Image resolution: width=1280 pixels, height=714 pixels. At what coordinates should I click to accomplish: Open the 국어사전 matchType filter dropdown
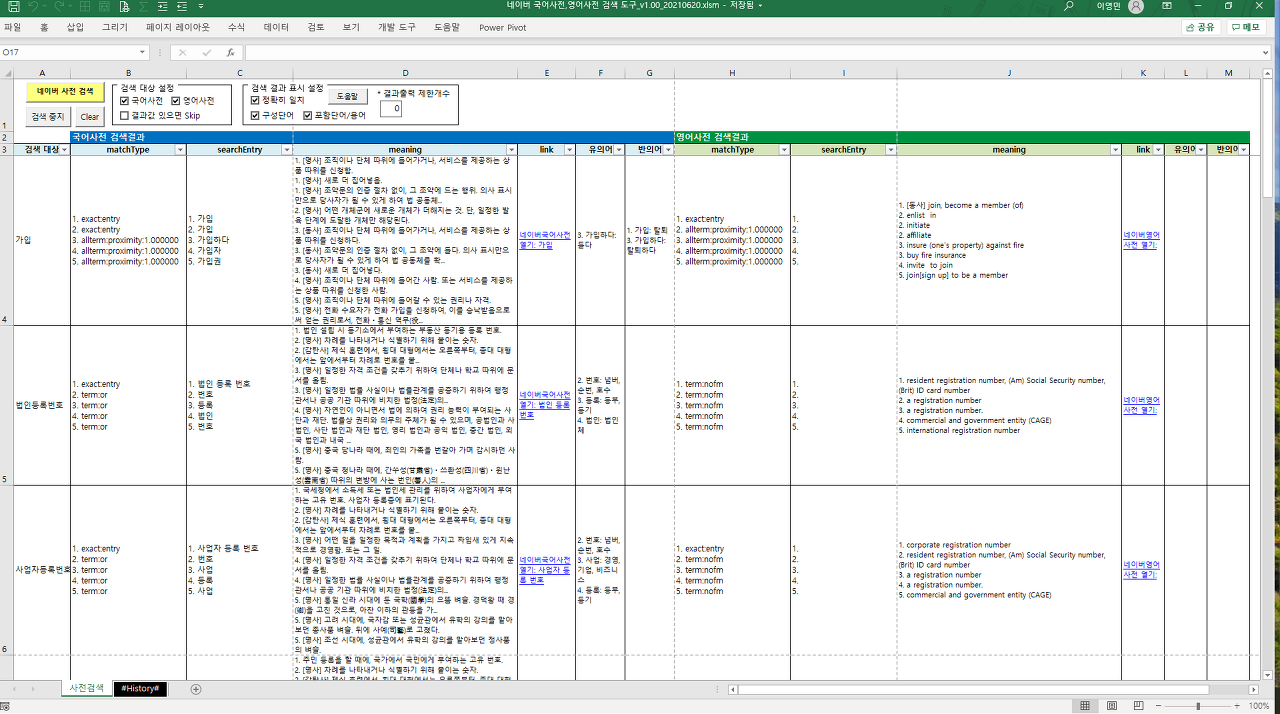180,150
